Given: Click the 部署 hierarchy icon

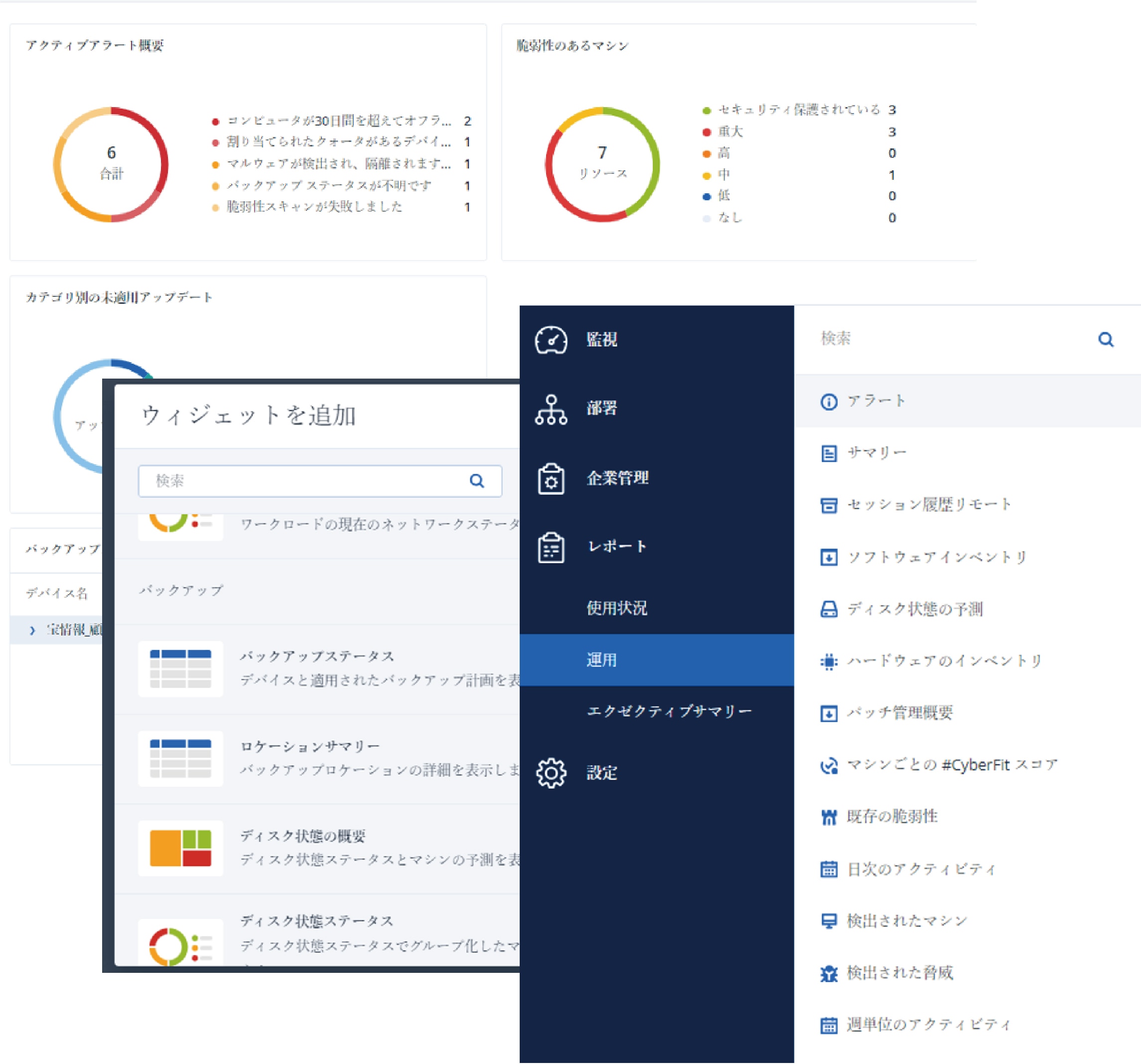Looking at the screenshot, I should (x=551, y=408).
